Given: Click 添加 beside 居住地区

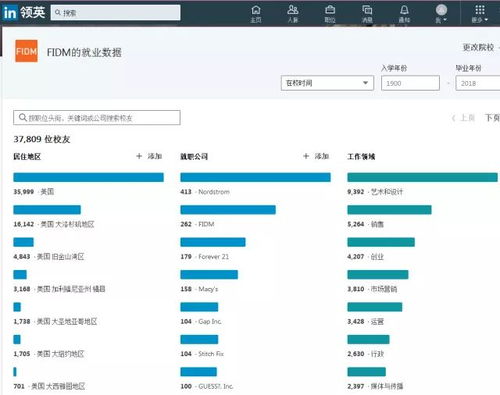Looking at the screenshot, I should [149, 156].
